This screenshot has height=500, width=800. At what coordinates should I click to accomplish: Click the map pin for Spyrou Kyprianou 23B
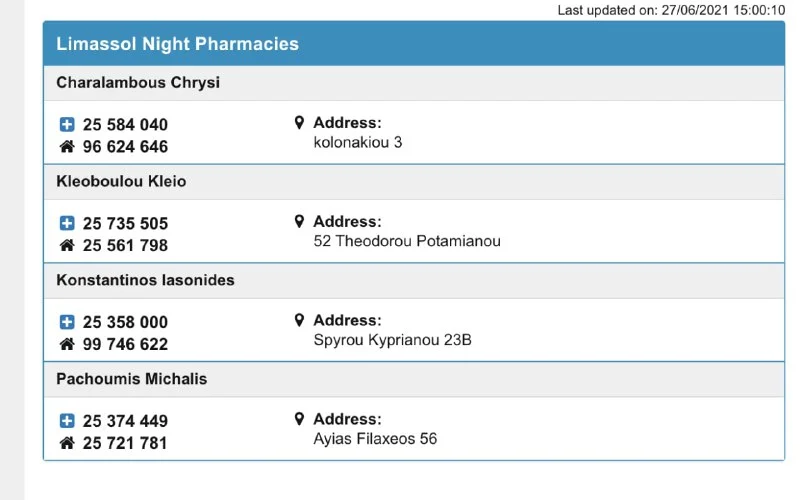[x=298, y=321]
